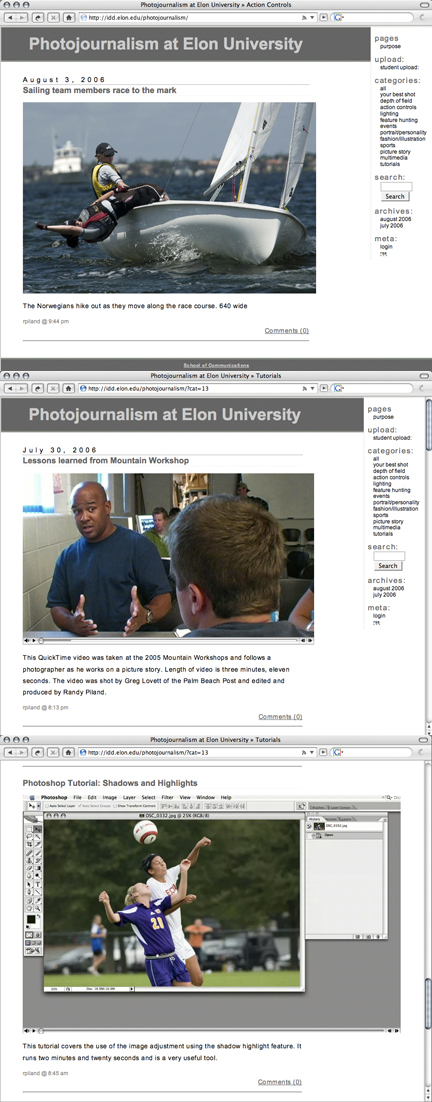432x1102 pixels.
Task: Click the Mountain Workshop video scrubber bar
Action: tap(169, 640)
